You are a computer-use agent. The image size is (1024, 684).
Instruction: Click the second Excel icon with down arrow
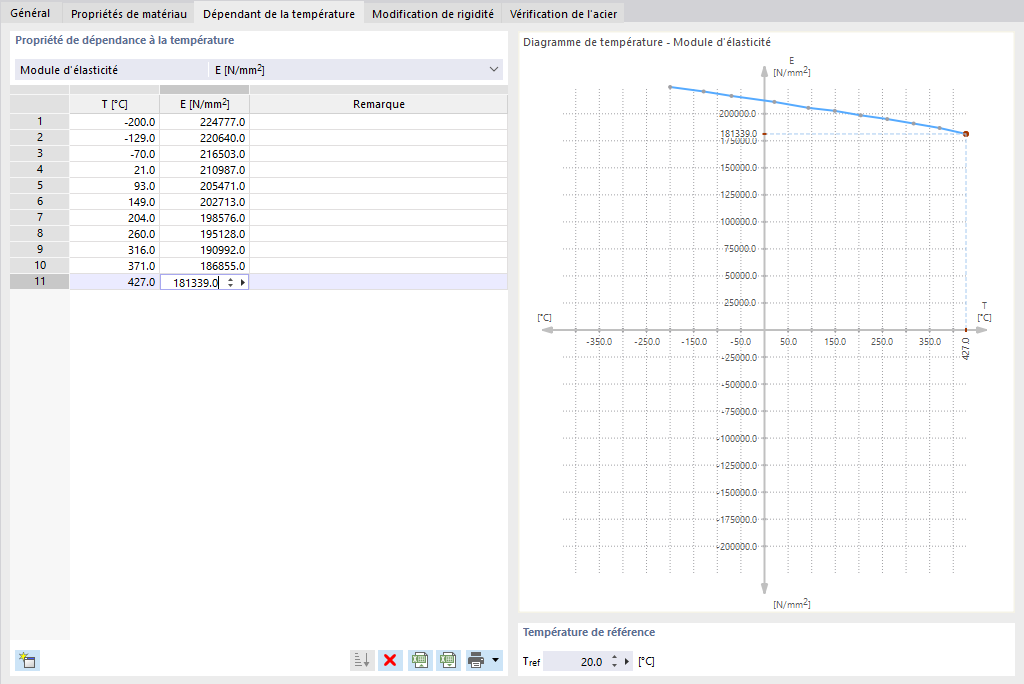pos(448,660)
